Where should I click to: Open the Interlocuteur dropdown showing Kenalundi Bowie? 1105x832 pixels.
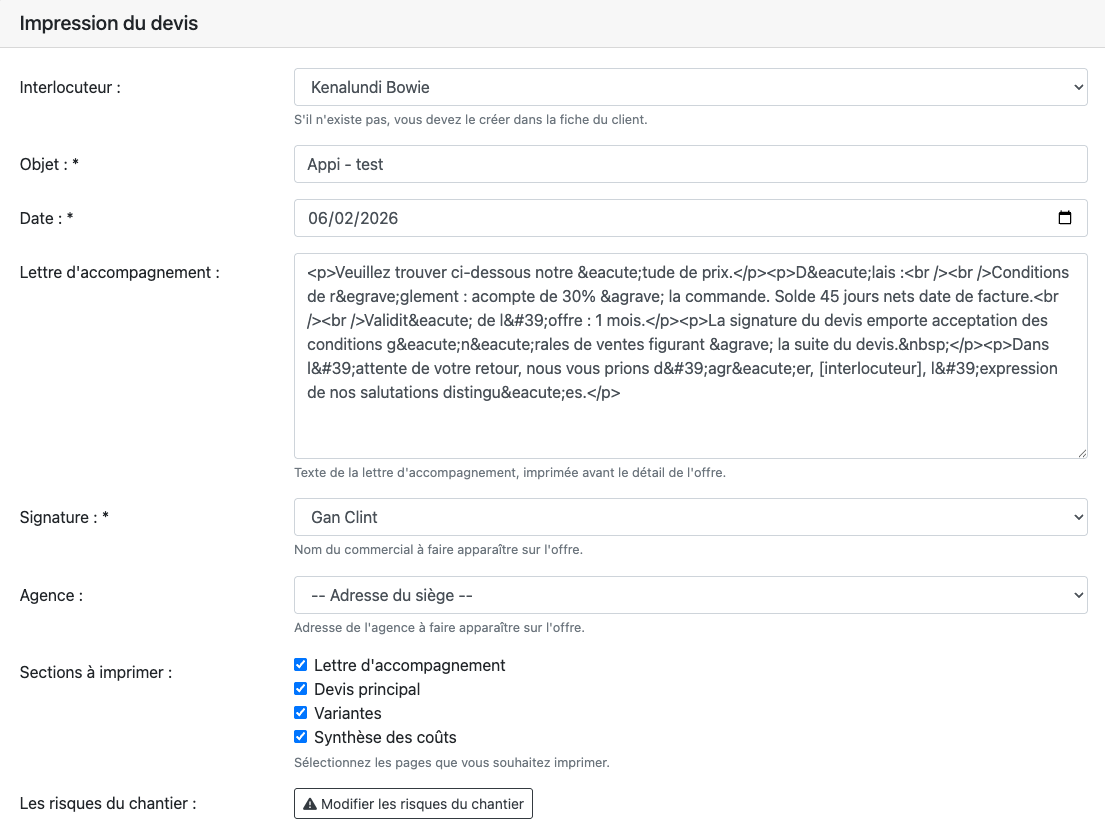690,87
